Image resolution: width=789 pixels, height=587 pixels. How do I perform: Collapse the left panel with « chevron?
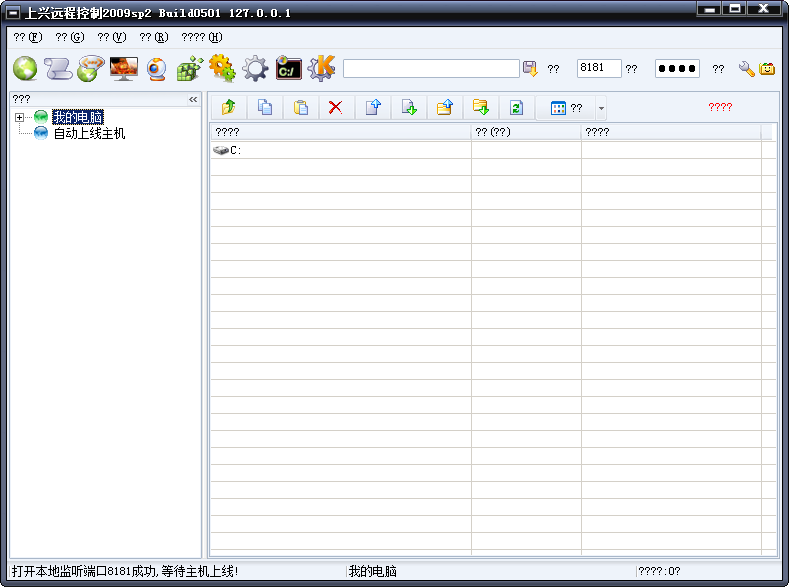tap(193, 100)
